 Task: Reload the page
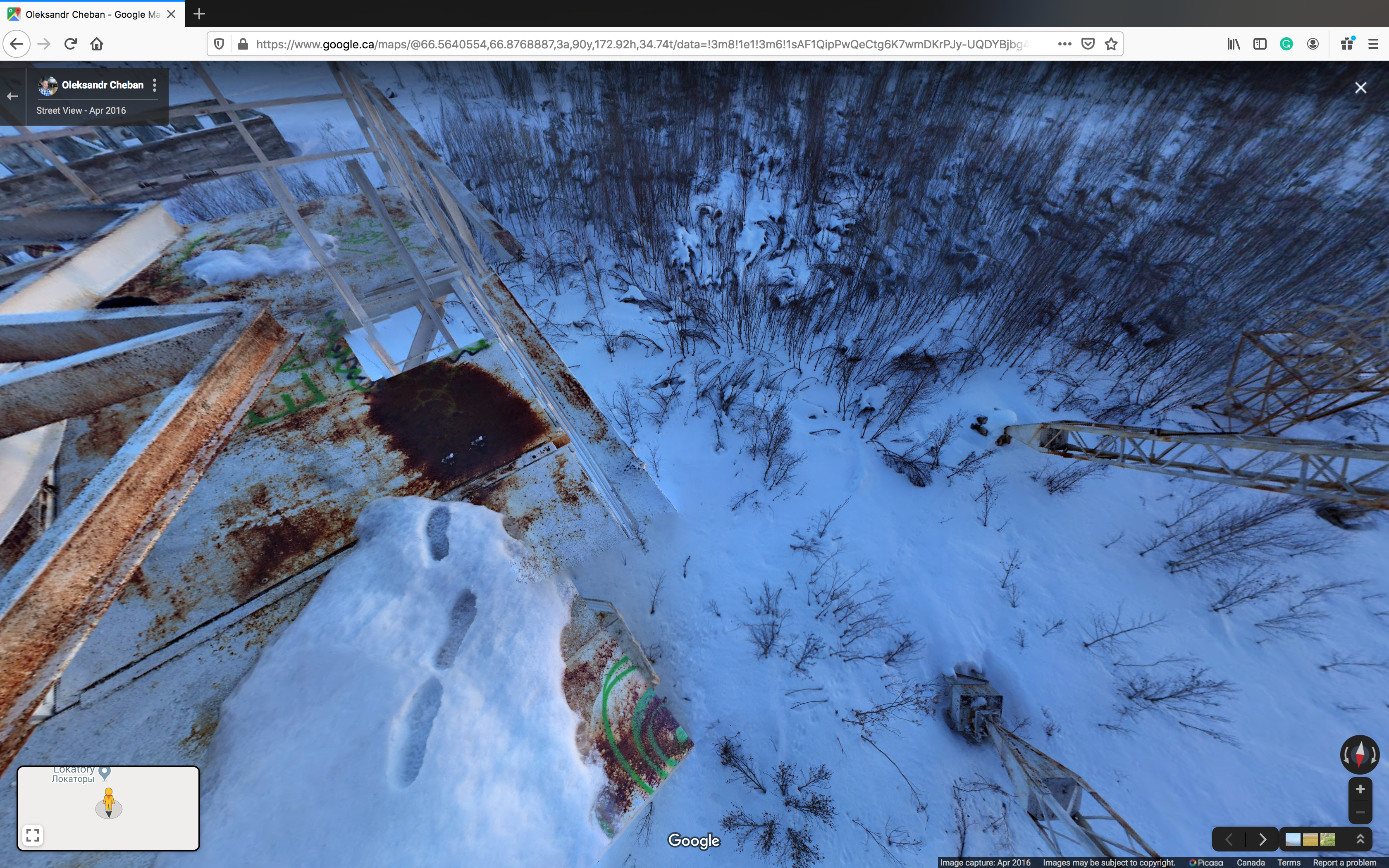pos(71,44)
